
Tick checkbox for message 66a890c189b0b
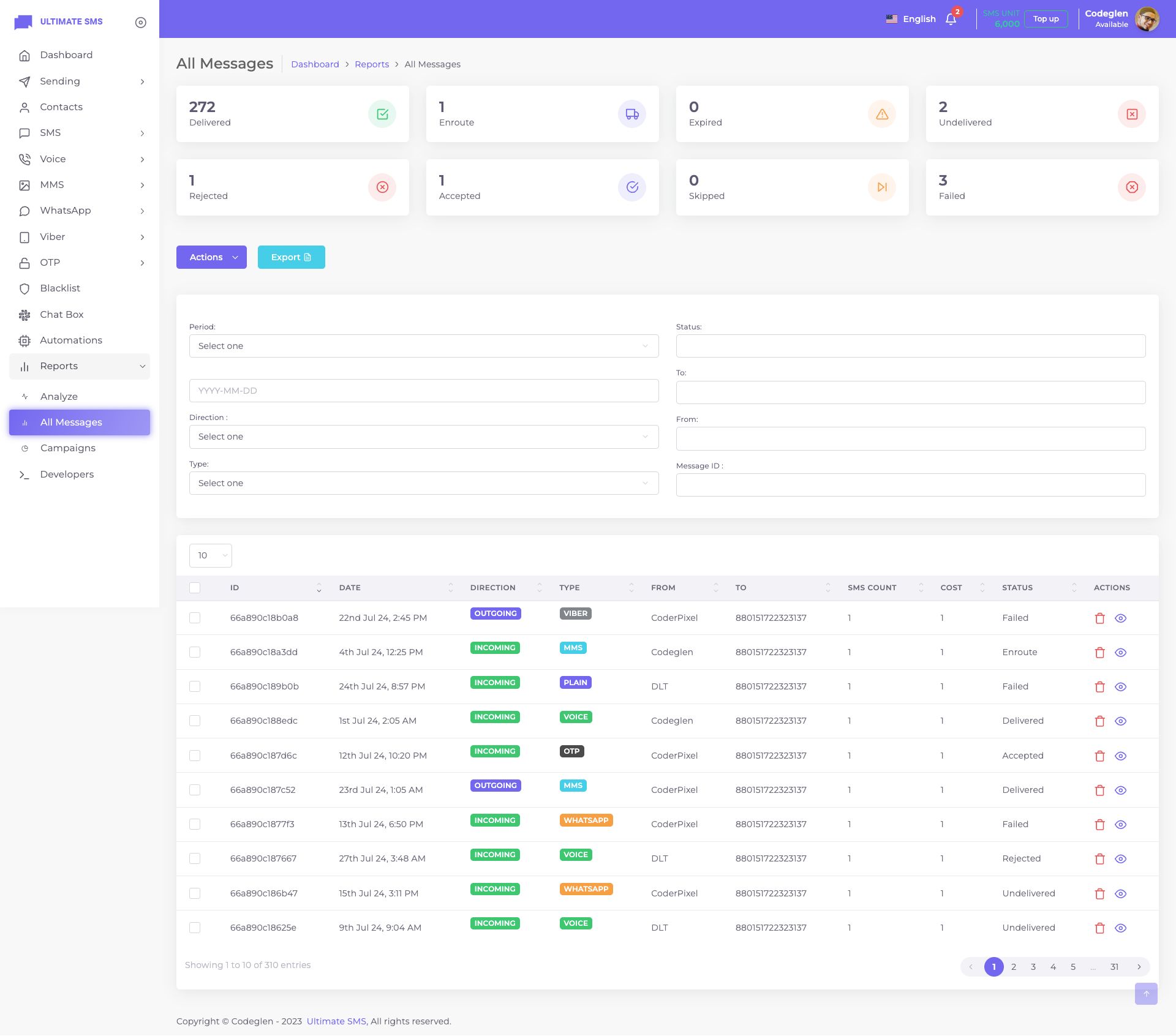pos(195,686)
